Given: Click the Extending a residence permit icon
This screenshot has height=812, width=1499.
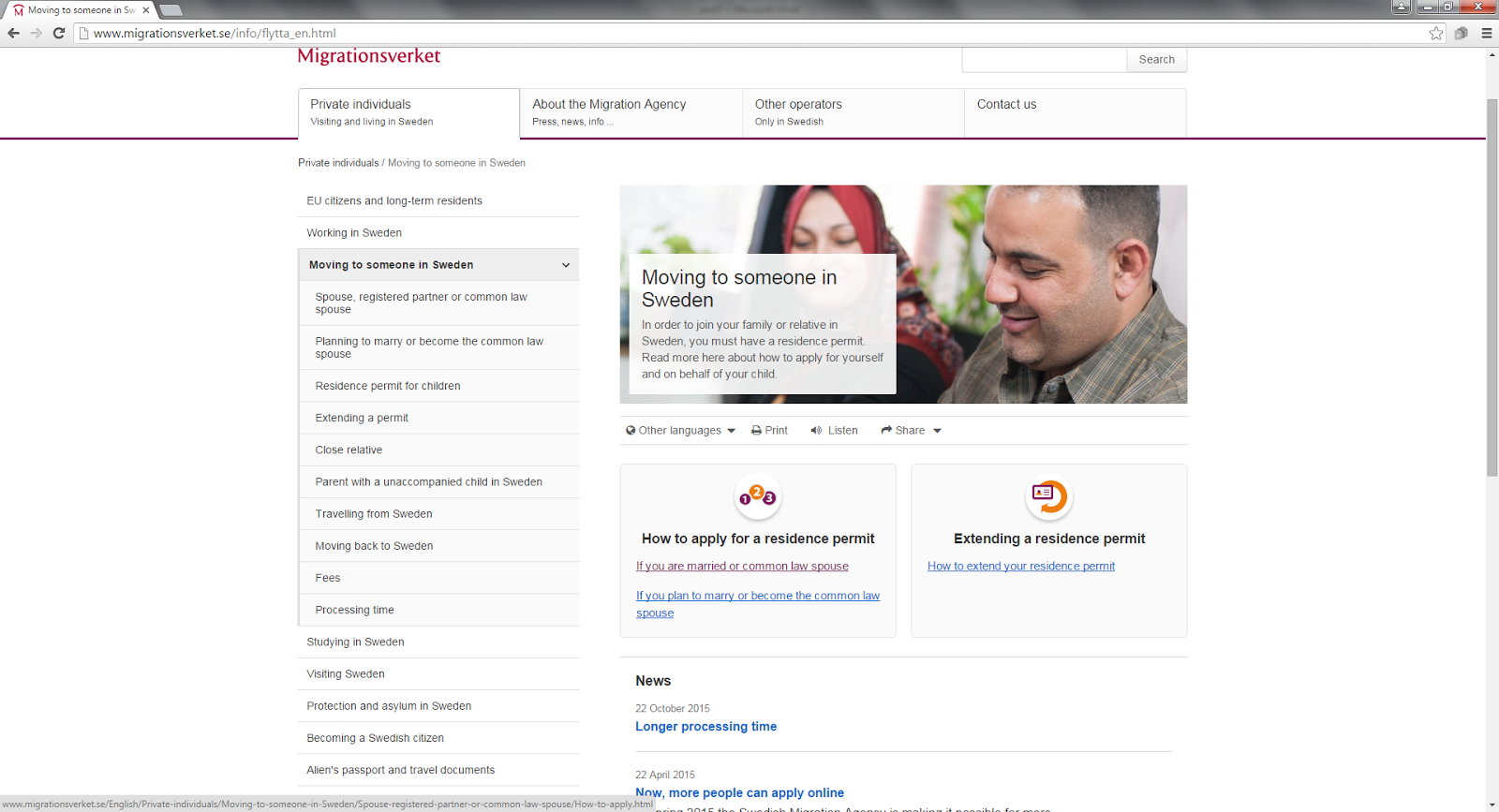Looking at the screenshot, I should 1048,497.
